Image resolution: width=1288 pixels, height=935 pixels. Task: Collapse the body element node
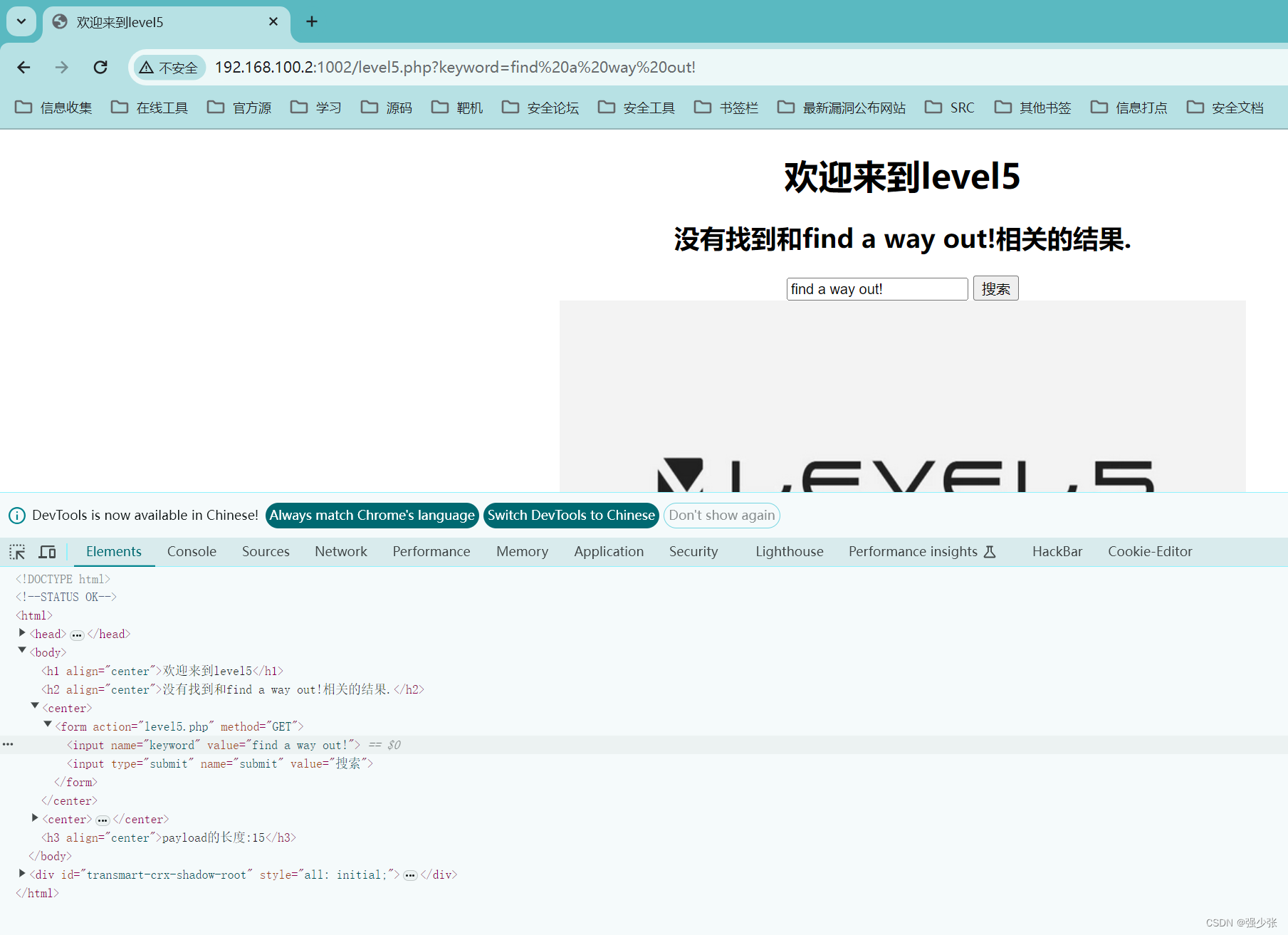point(22,651)
